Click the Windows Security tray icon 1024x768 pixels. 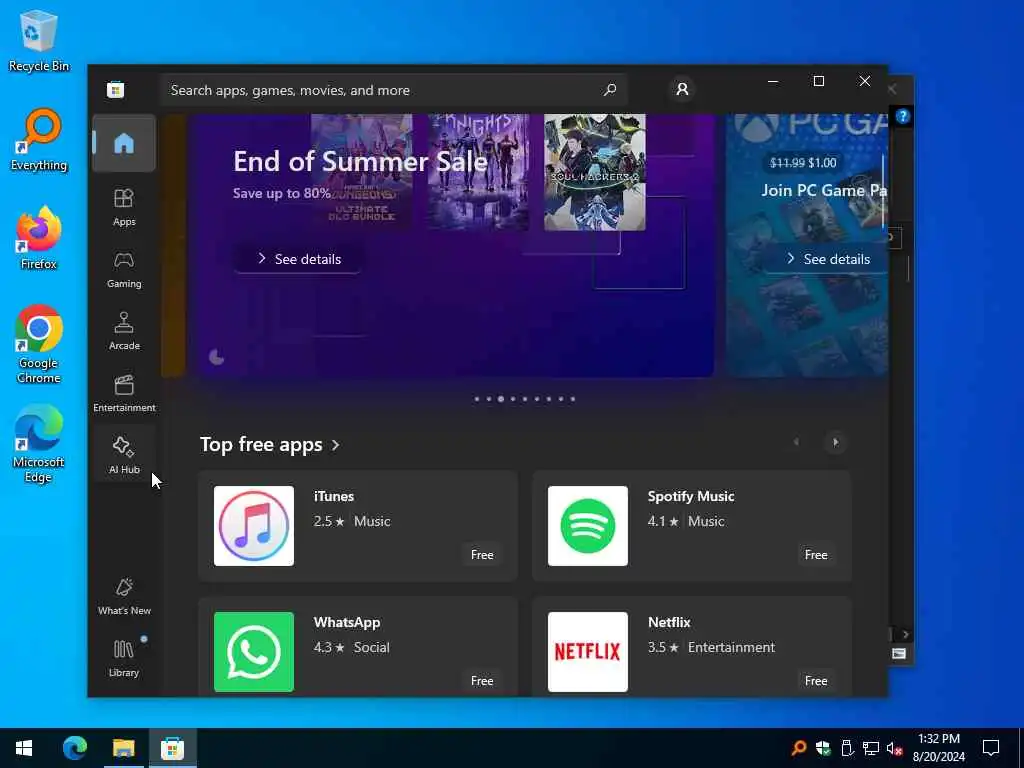pyautogui.click(x=823, y=748)
